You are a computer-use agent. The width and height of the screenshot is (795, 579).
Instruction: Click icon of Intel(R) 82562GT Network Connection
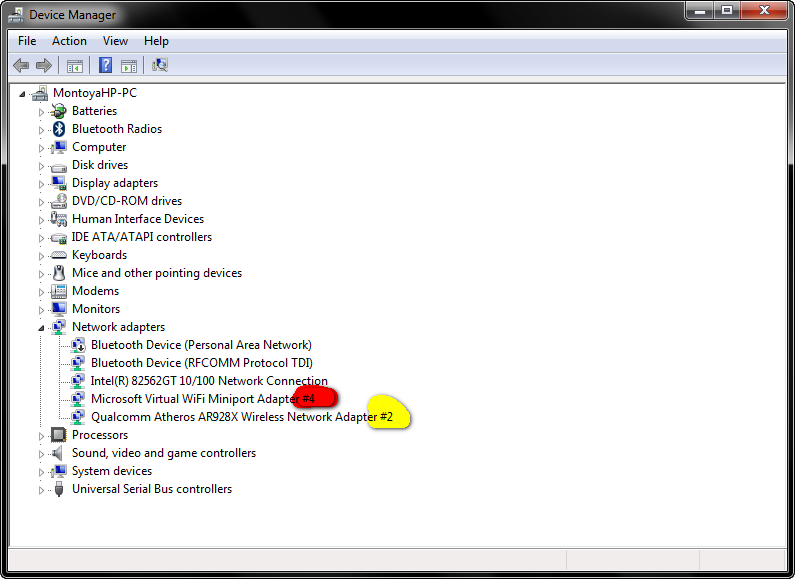pos(78,381)
